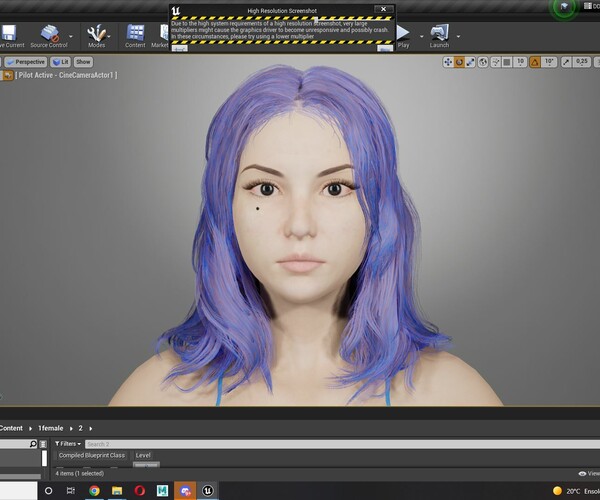The image size is (600, 500).
Task: Expand arrow after 1female breadcrumb
Action: pos(71,428)
